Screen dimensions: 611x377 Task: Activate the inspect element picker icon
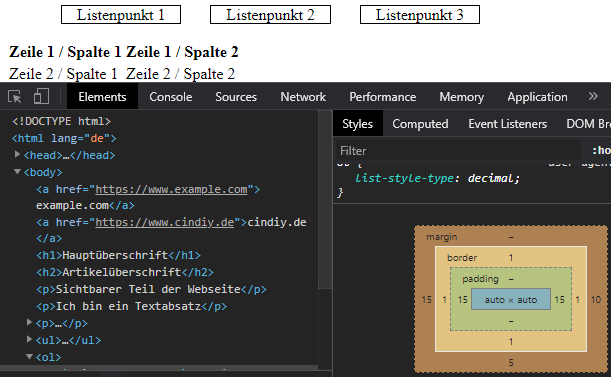pyautogui.click(x=14, y=96)
